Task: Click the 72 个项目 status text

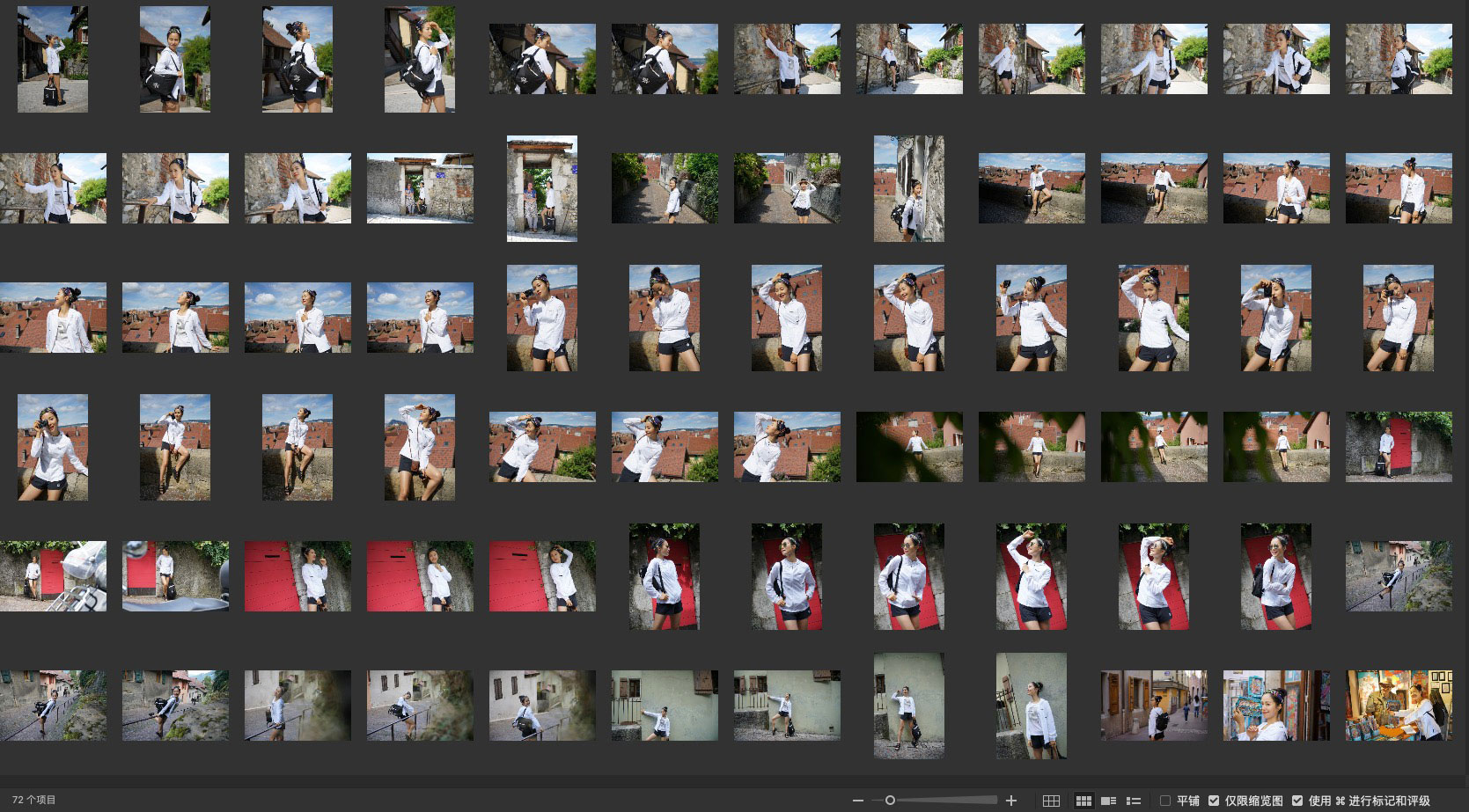Action: pyautogui.click(x=33, y=800)
